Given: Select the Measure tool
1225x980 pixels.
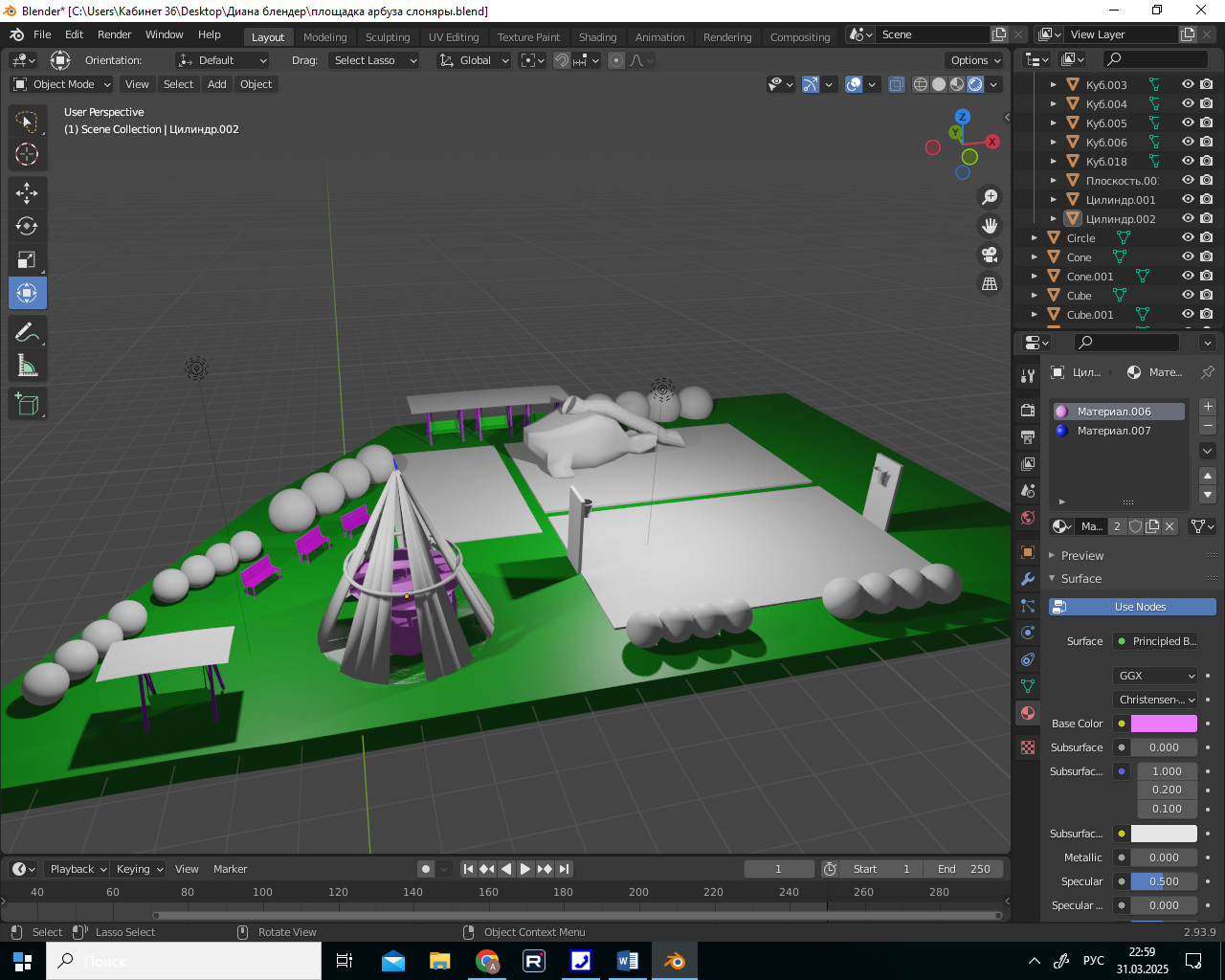Looking at the screenshot, I should 27,366.
